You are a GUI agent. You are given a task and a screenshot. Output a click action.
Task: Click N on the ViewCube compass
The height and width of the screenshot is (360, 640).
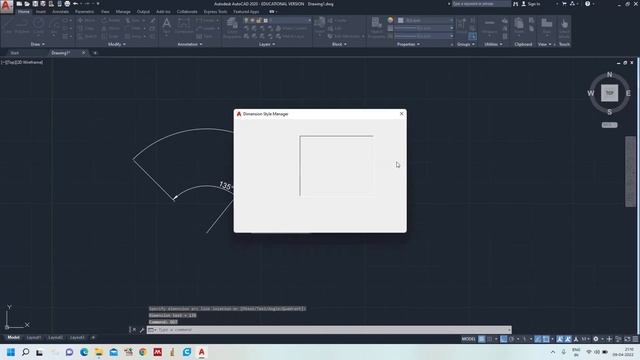point(609,74)
